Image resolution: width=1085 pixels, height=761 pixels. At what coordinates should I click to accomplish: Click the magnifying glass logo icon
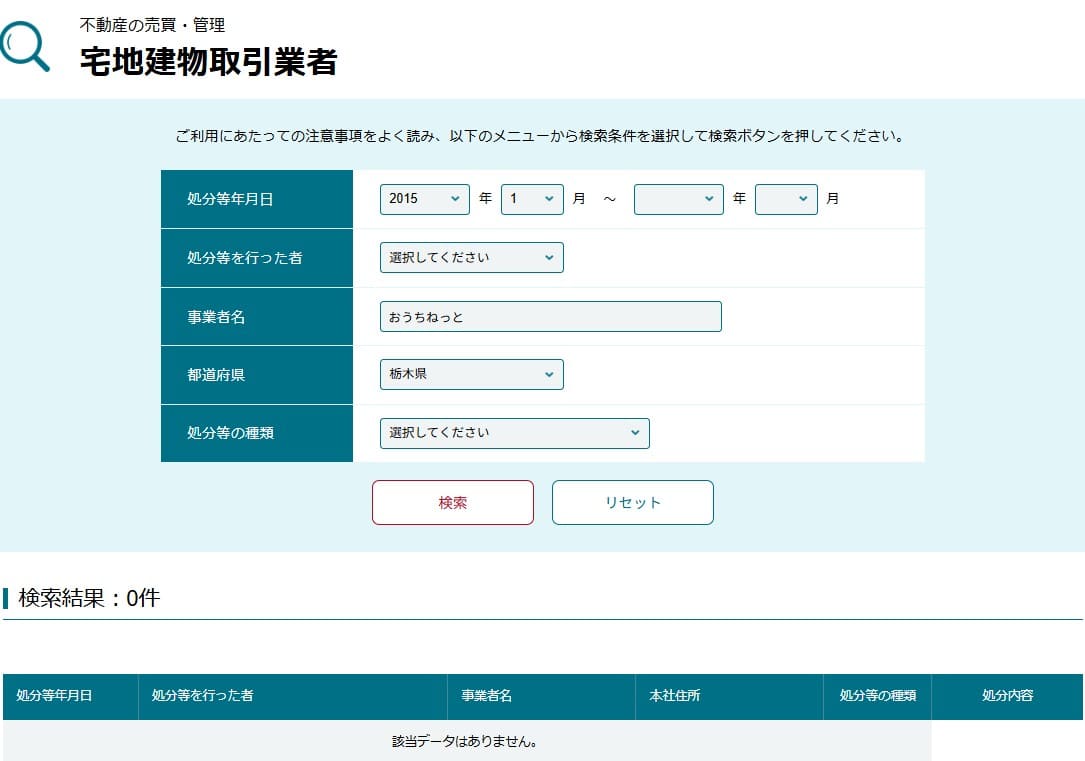pos(27,47)
